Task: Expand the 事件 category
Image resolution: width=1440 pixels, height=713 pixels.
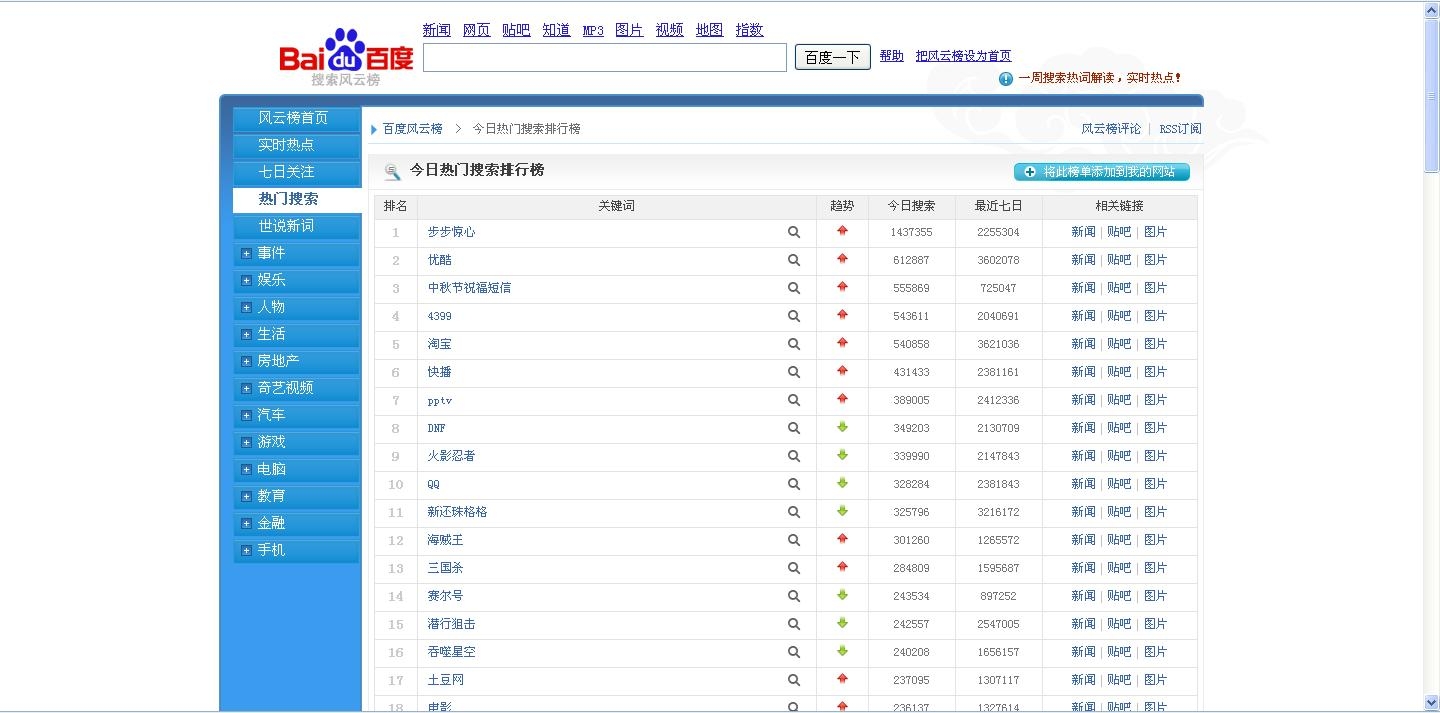Action: click(246, 254)
